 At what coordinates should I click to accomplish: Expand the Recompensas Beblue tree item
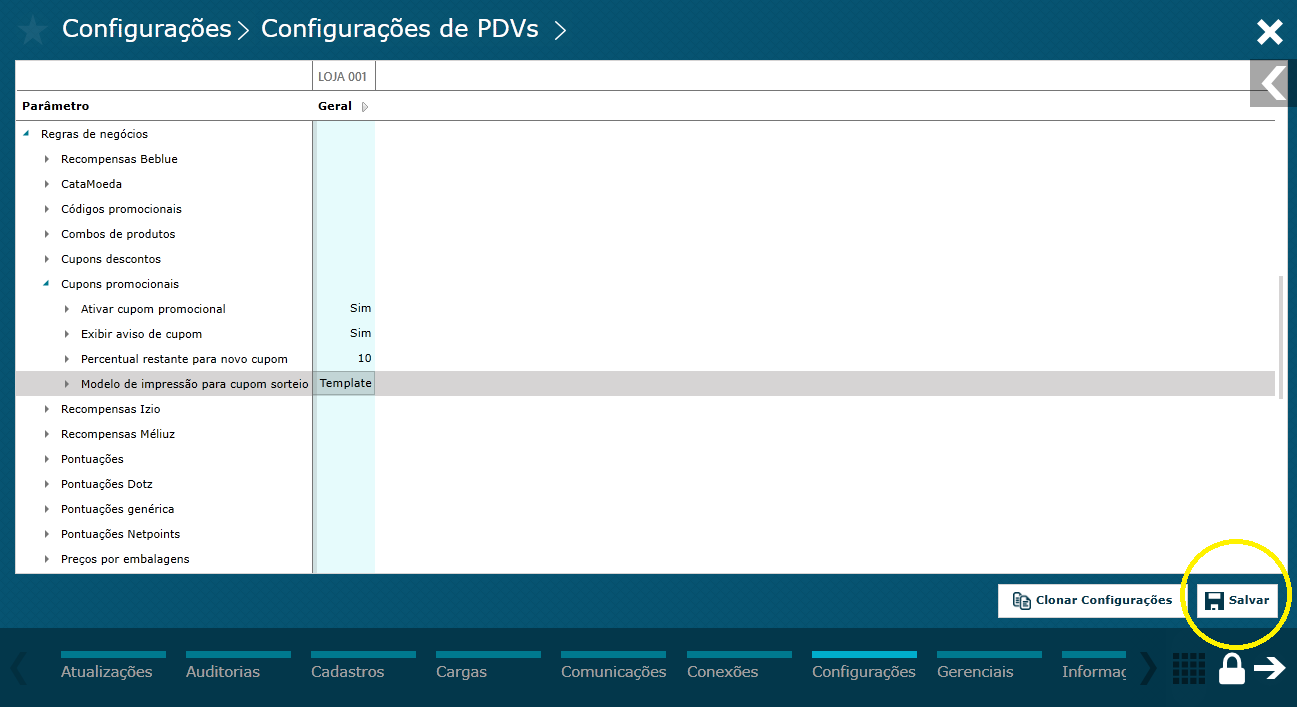coord(46,158)
